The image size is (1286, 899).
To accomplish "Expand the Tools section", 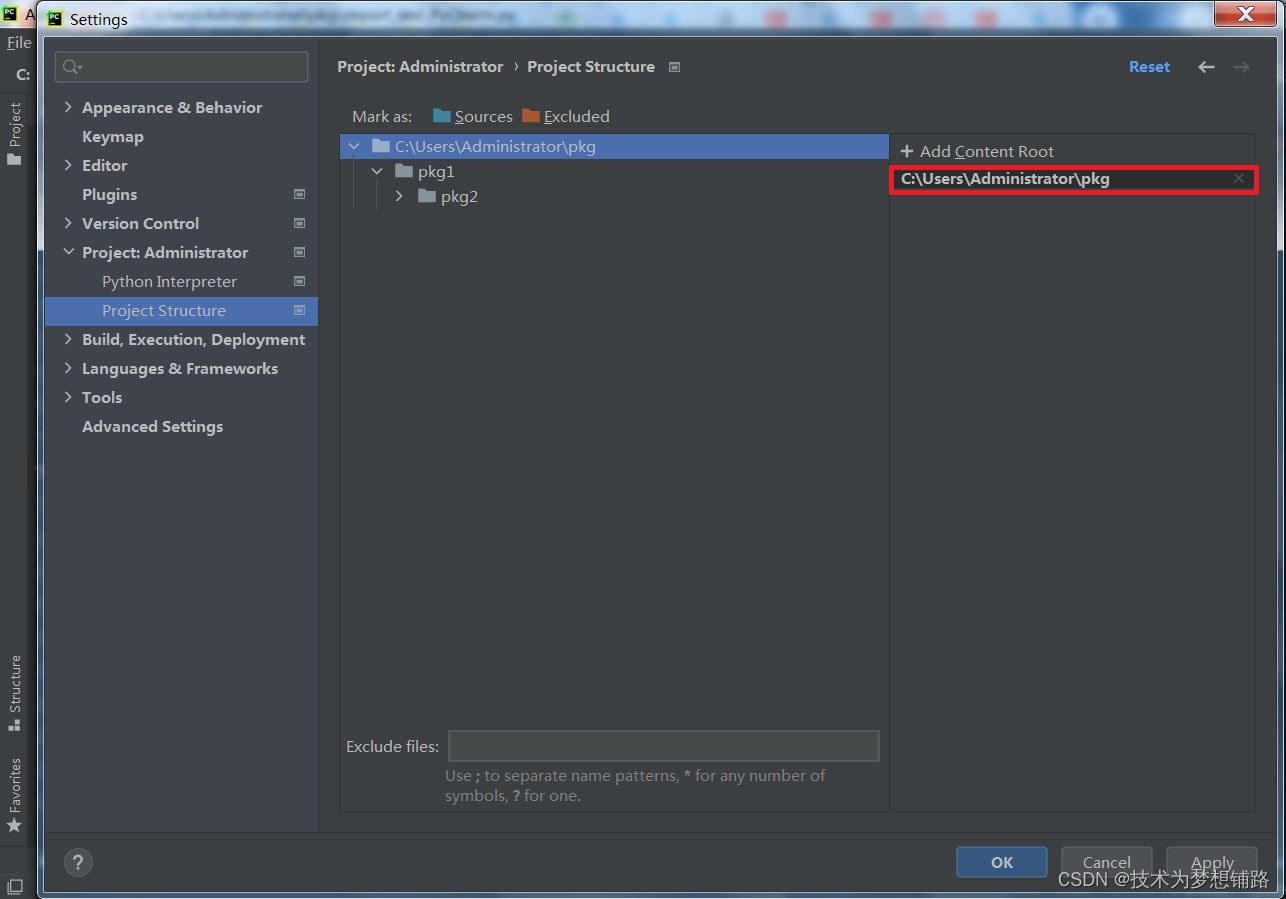I will click(68, 397).
